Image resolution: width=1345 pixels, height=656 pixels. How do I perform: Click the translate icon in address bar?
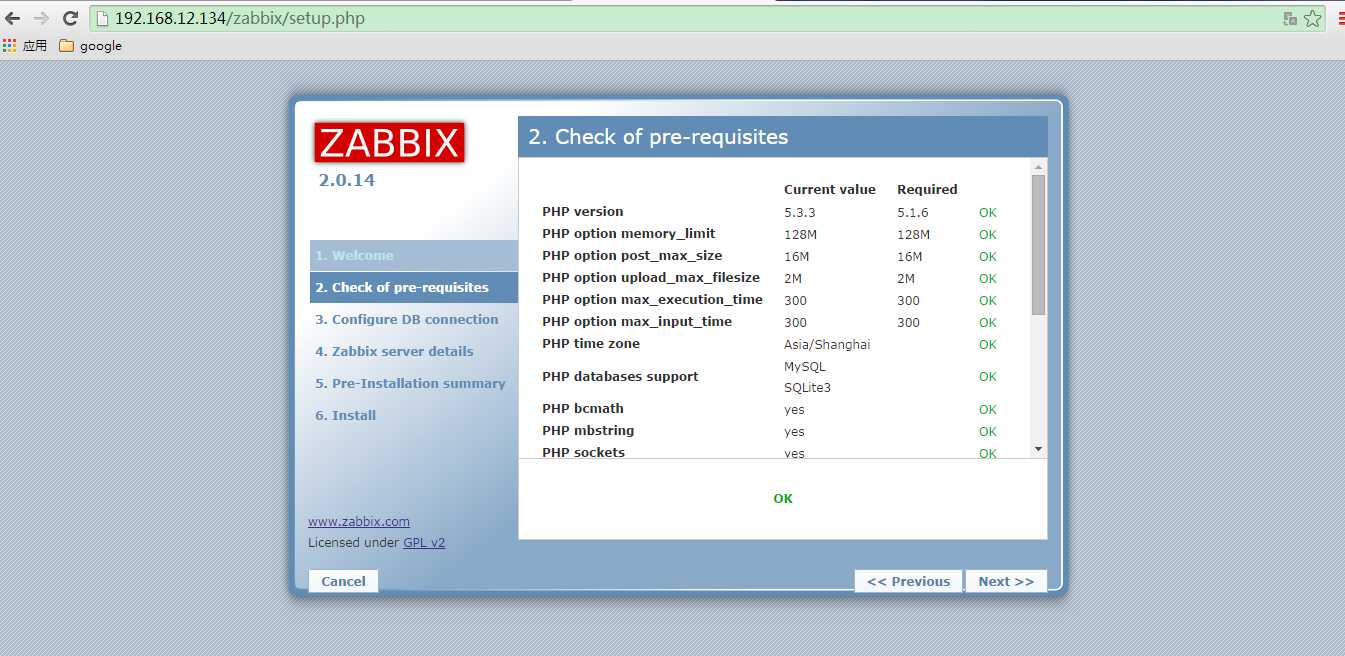(1290, 18)
